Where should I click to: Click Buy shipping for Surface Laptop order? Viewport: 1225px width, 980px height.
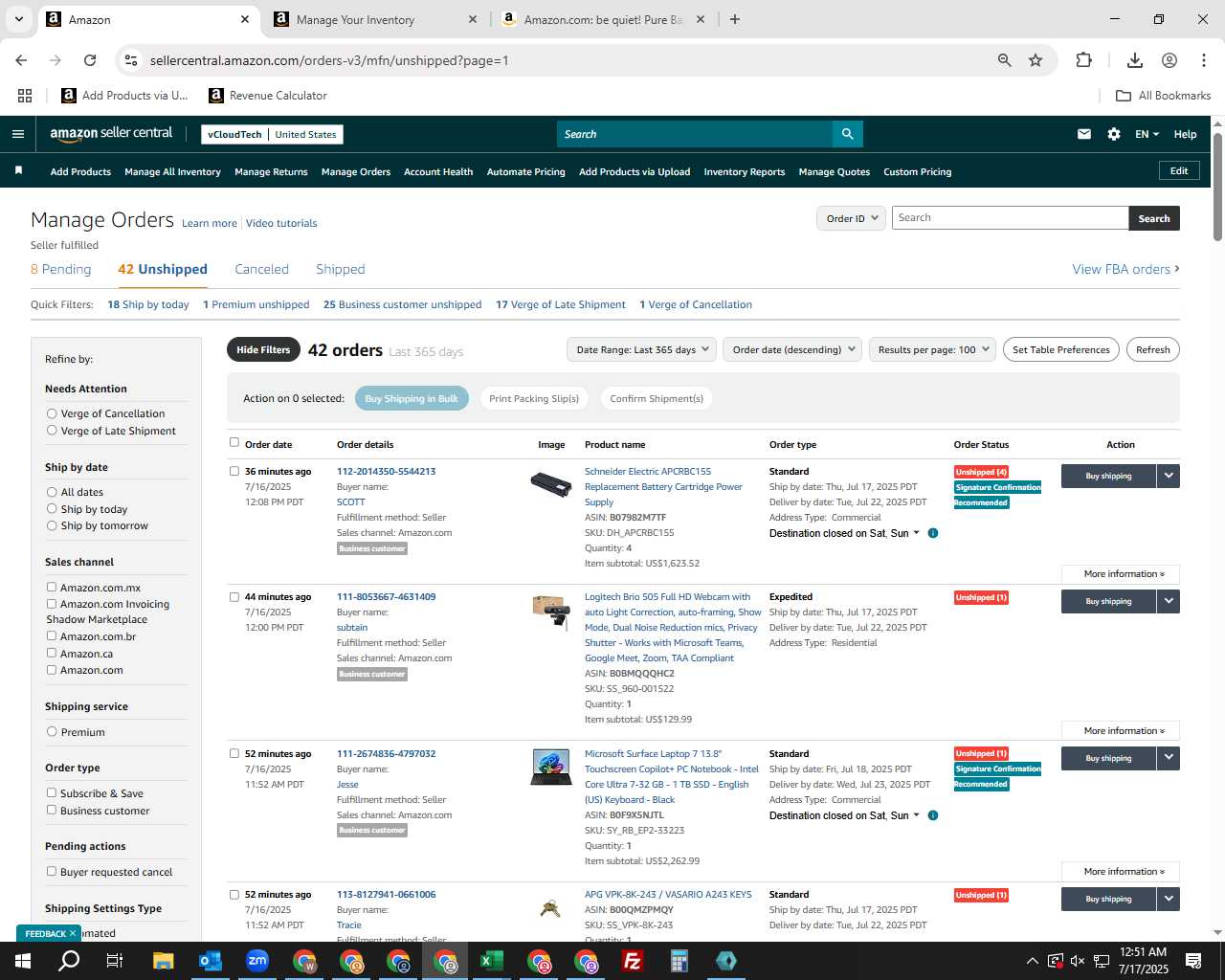pyautogui.click(x=1108, y=758)
